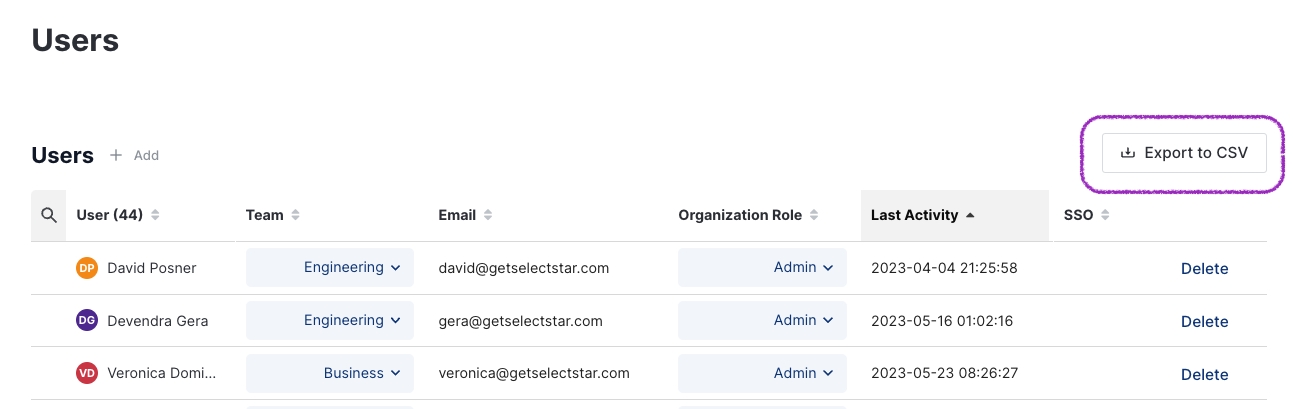1293x409 pixels.
Task: Click Veronica's VD avatar icon
Action: pyautogui.click(x=87, y=373)
